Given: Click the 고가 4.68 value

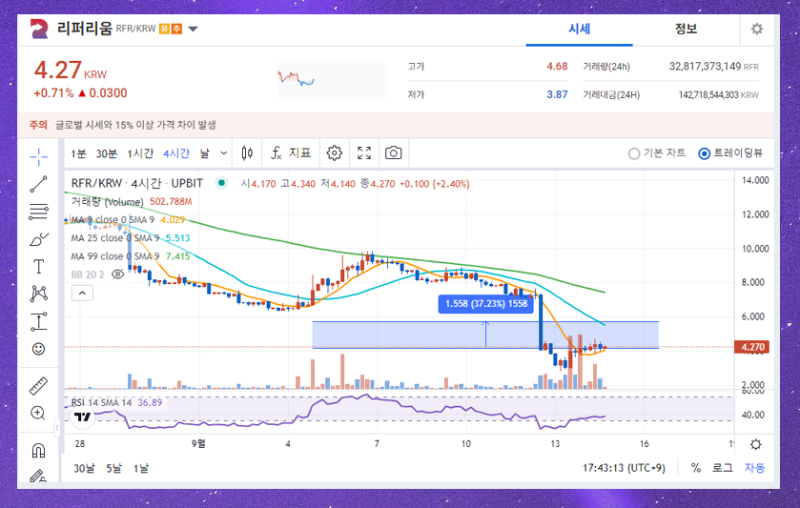Looking at the screenshot, I should click(557, 66).
